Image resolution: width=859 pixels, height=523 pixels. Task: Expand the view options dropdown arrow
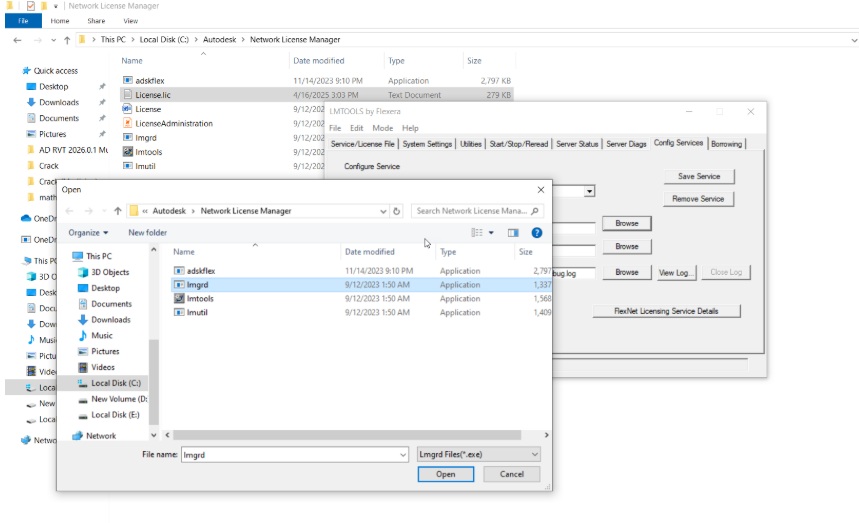[491, 232]
